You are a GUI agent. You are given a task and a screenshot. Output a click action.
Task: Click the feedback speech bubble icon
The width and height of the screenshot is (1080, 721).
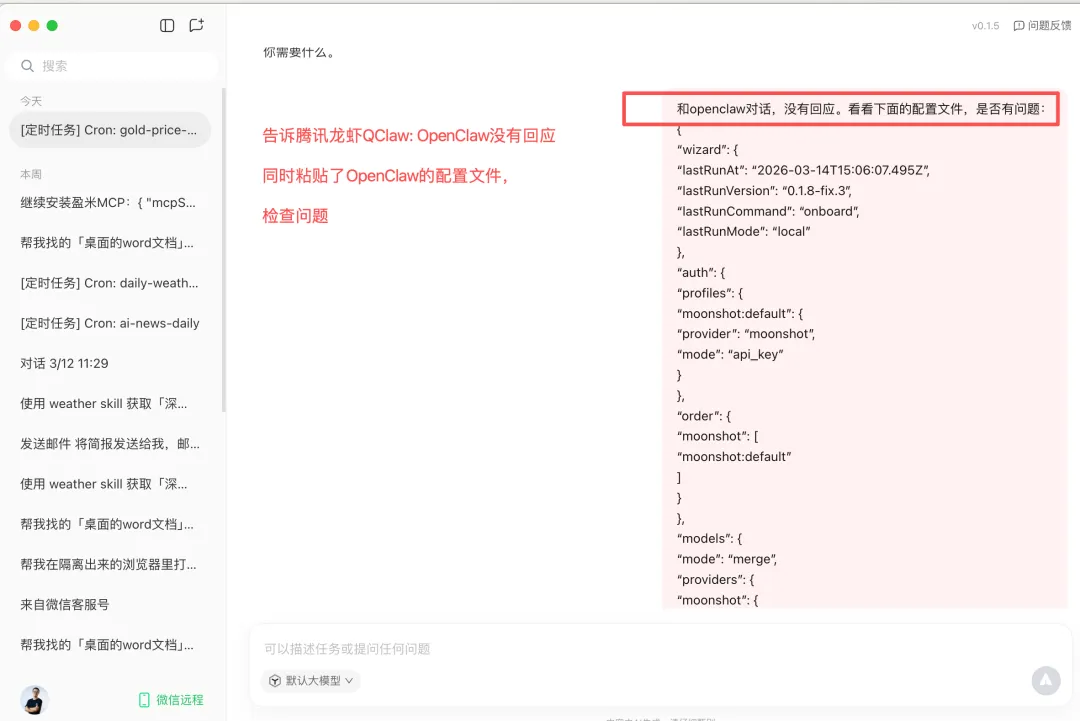coord(1019,25)
